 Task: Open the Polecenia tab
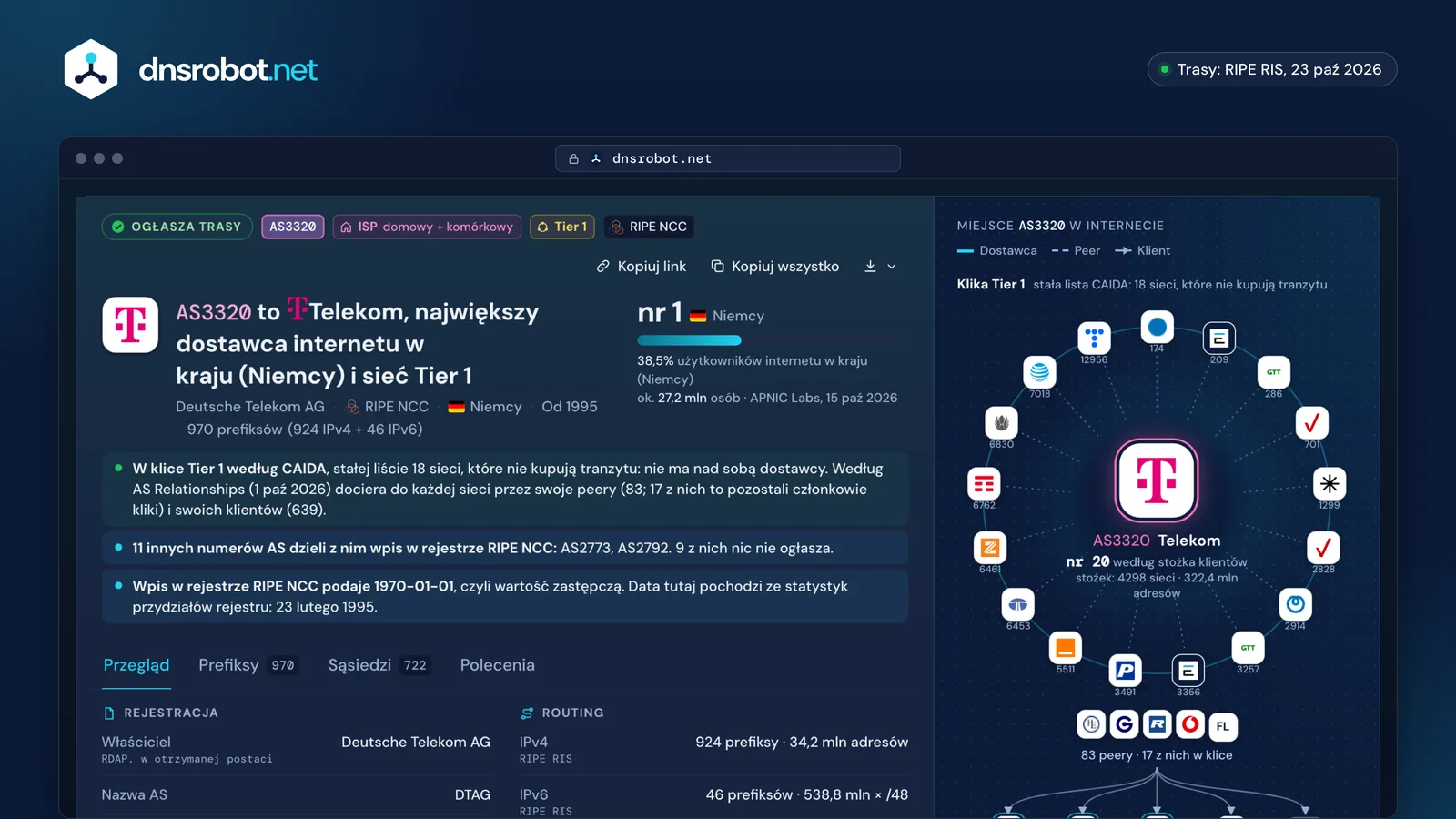coord(498,665)
